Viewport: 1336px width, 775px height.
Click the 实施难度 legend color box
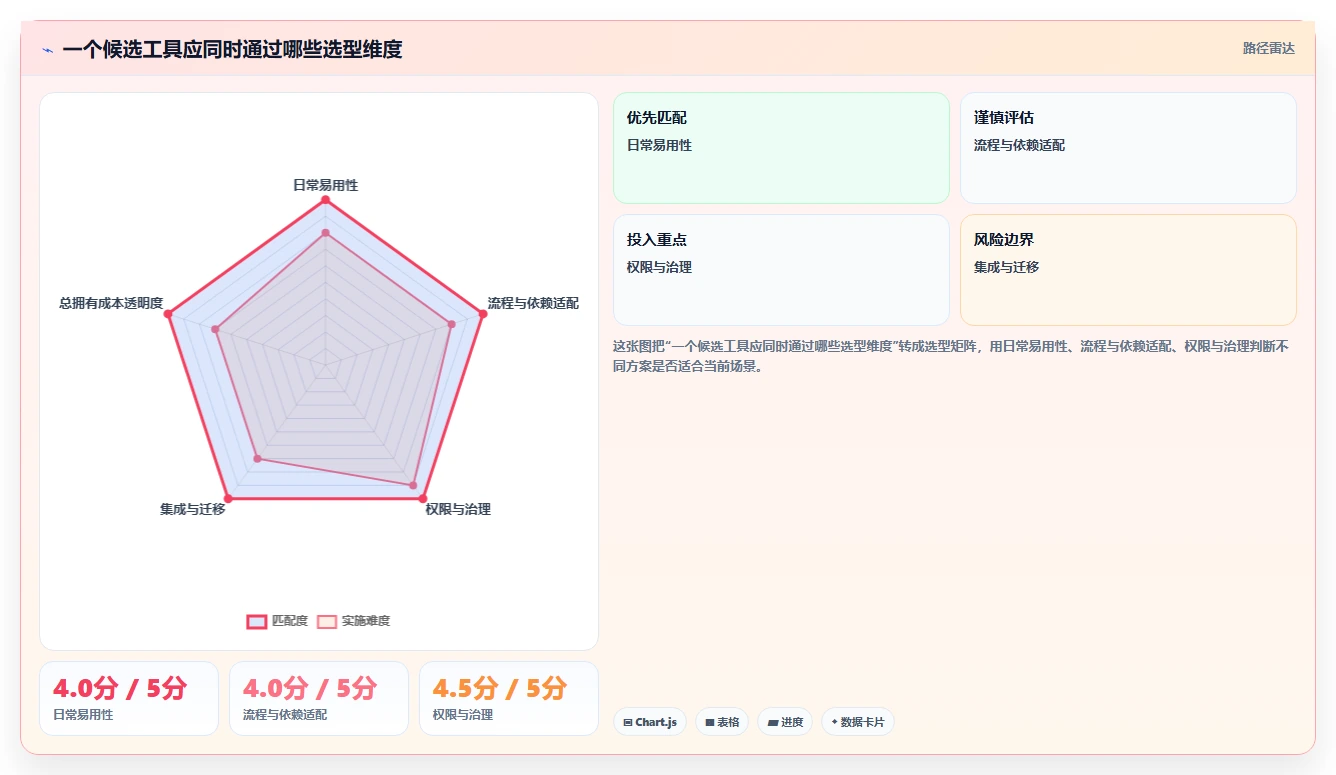tap(327, 621)
